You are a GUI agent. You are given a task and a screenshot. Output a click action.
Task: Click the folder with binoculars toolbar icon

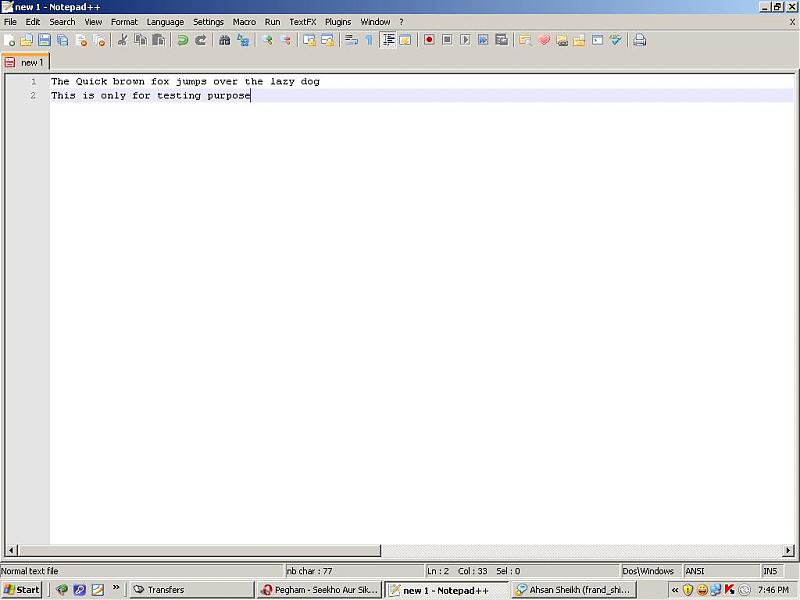(562, 40)
